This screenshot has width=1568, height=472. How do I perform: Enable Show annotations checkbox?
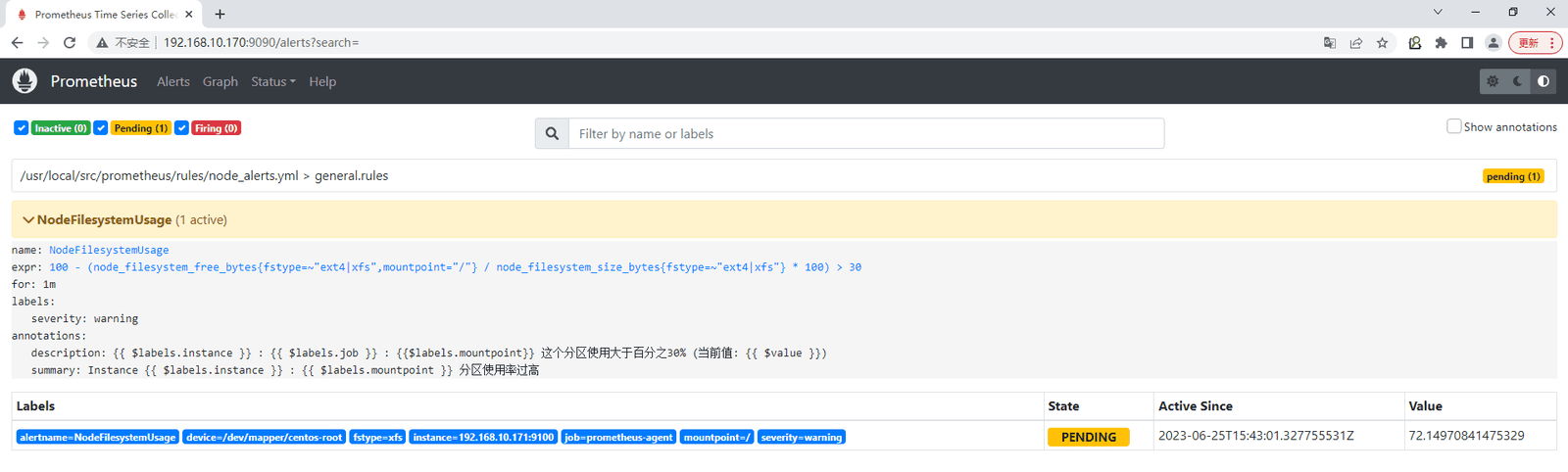point(1454,126)
